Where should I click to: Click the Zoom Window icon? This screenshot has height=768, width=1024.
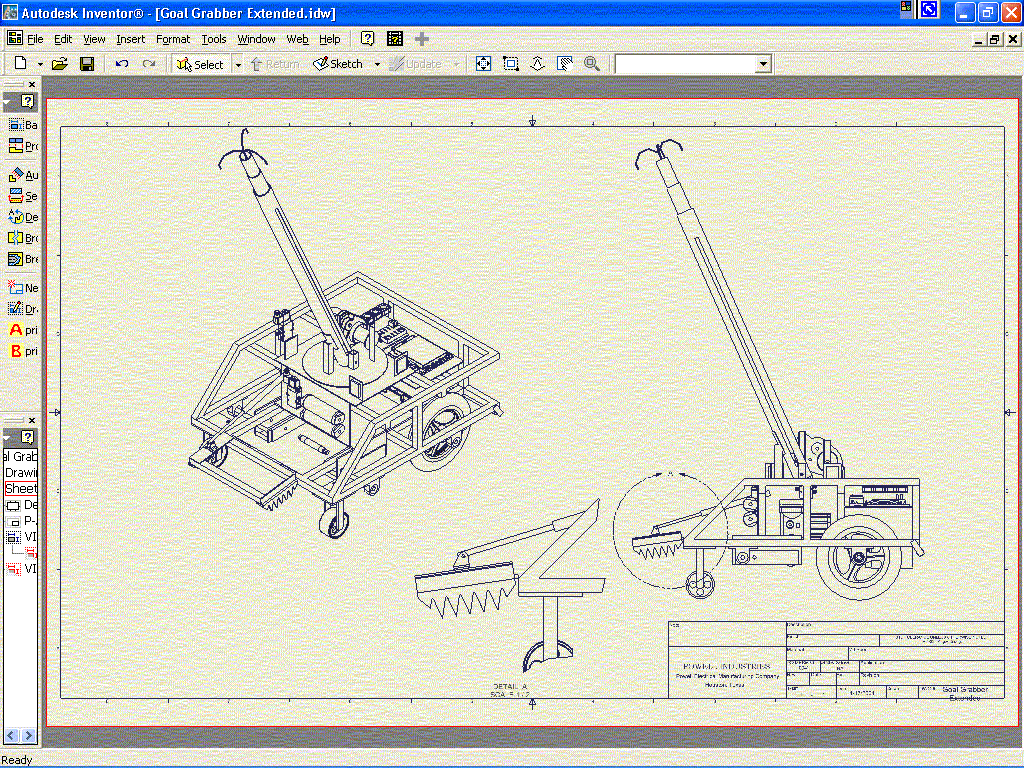point(511,63)
